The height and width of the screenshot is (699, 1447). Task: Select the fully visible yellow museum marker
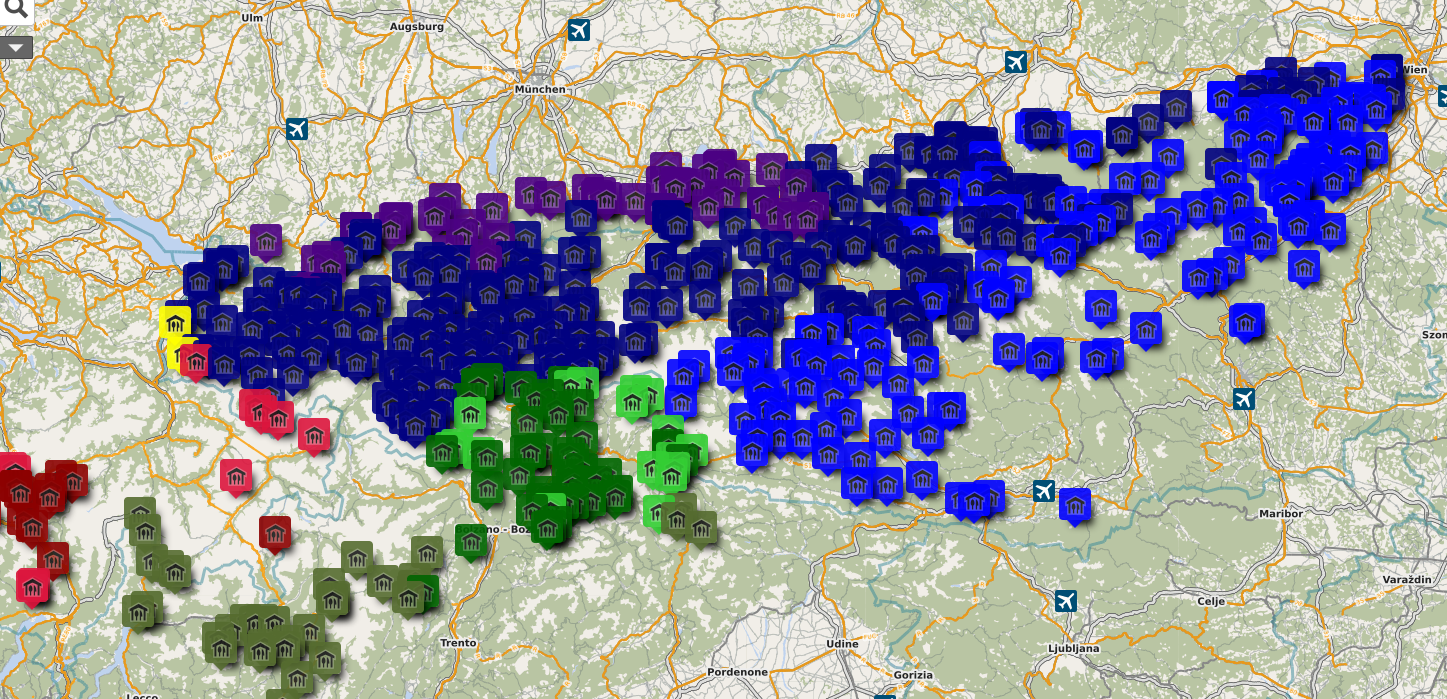click(x=176, y=324)
